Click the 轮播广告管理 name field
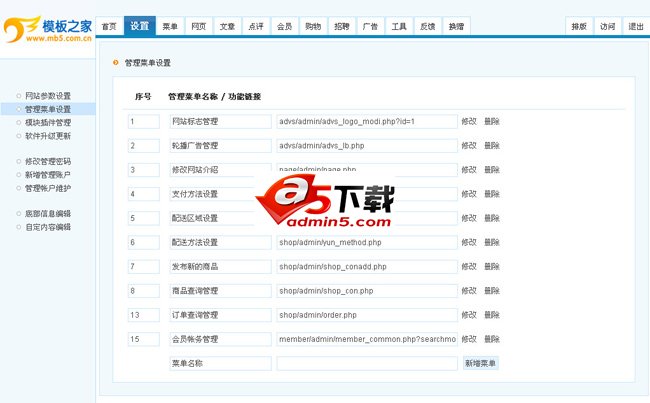The image size is (650, 403). [221, 146]
